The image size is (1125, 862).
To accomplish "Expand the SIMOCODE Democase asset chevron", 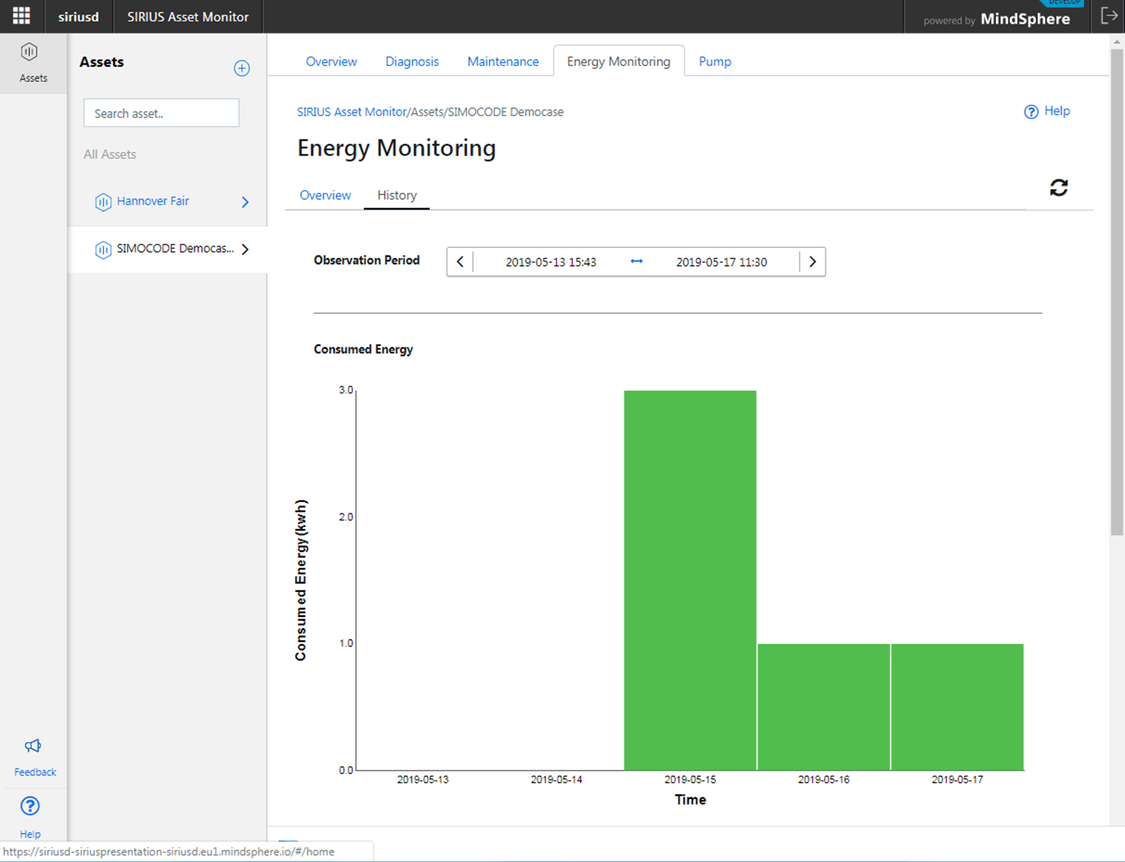I will [245, 249].
